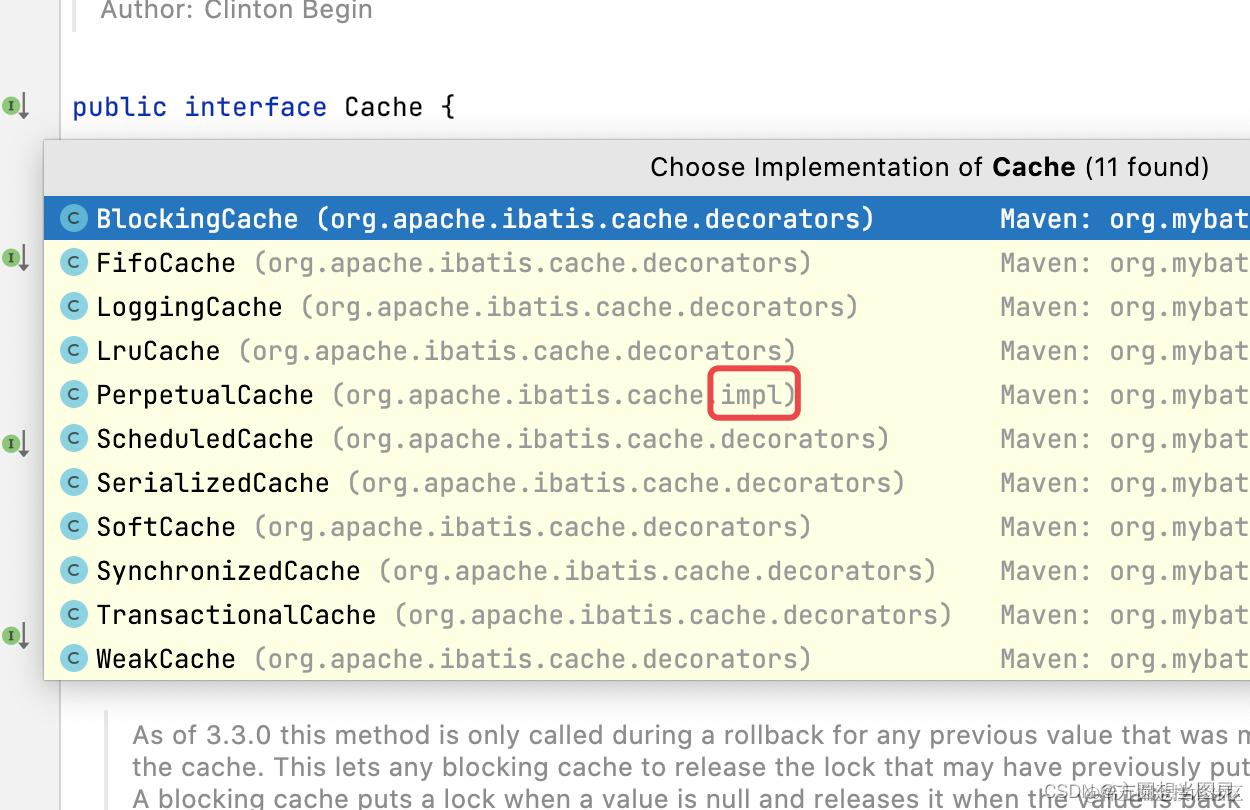
Task: Click the class icon beside BlockingCache
Action: (x=74, y=219)
